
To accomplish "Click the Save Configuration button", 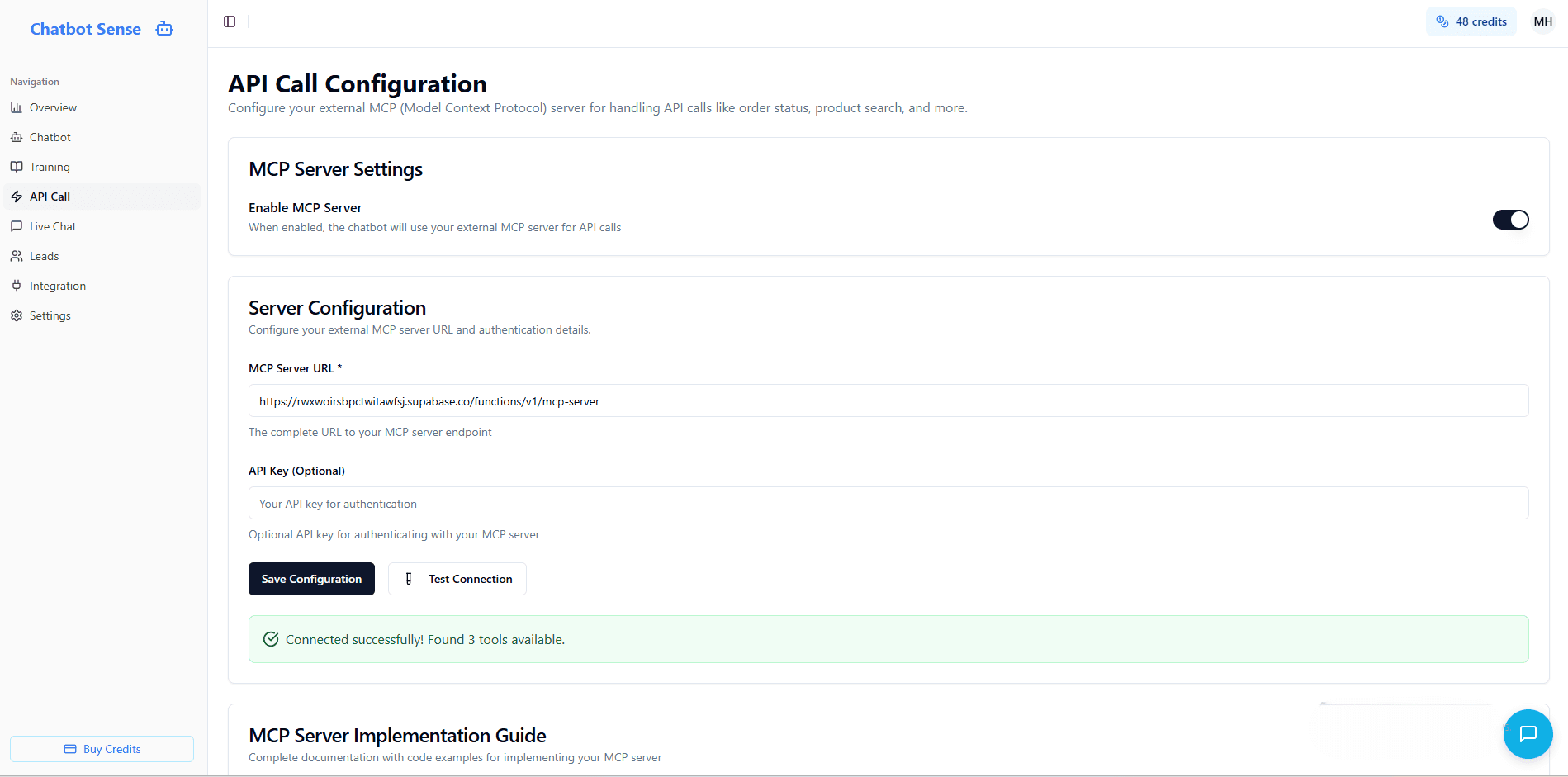I will 311,579.
